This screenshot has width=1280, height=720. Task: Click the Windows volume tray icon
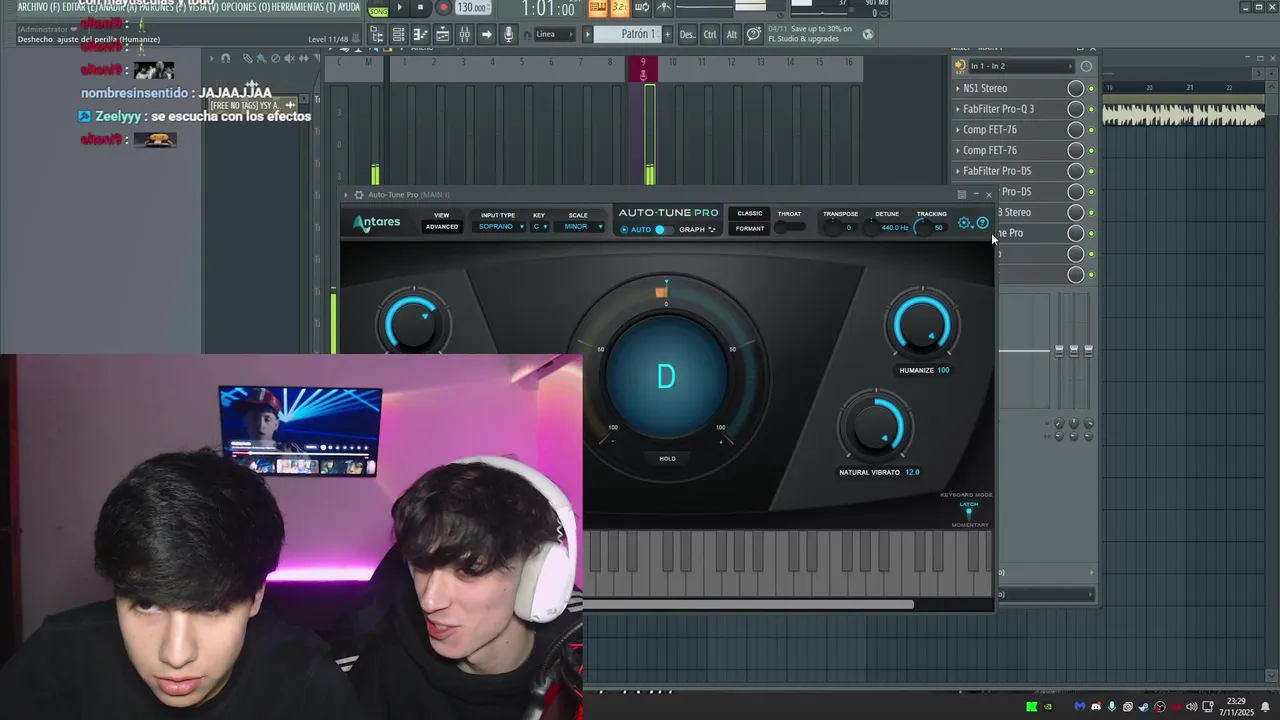tap(1191, 707)
